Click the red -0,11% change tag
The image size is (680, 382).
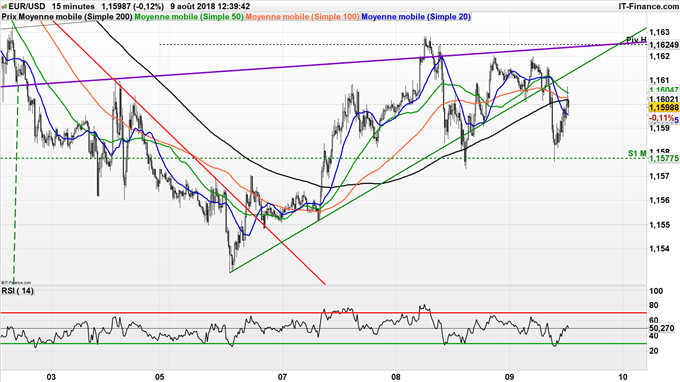[x=662, y=118]
